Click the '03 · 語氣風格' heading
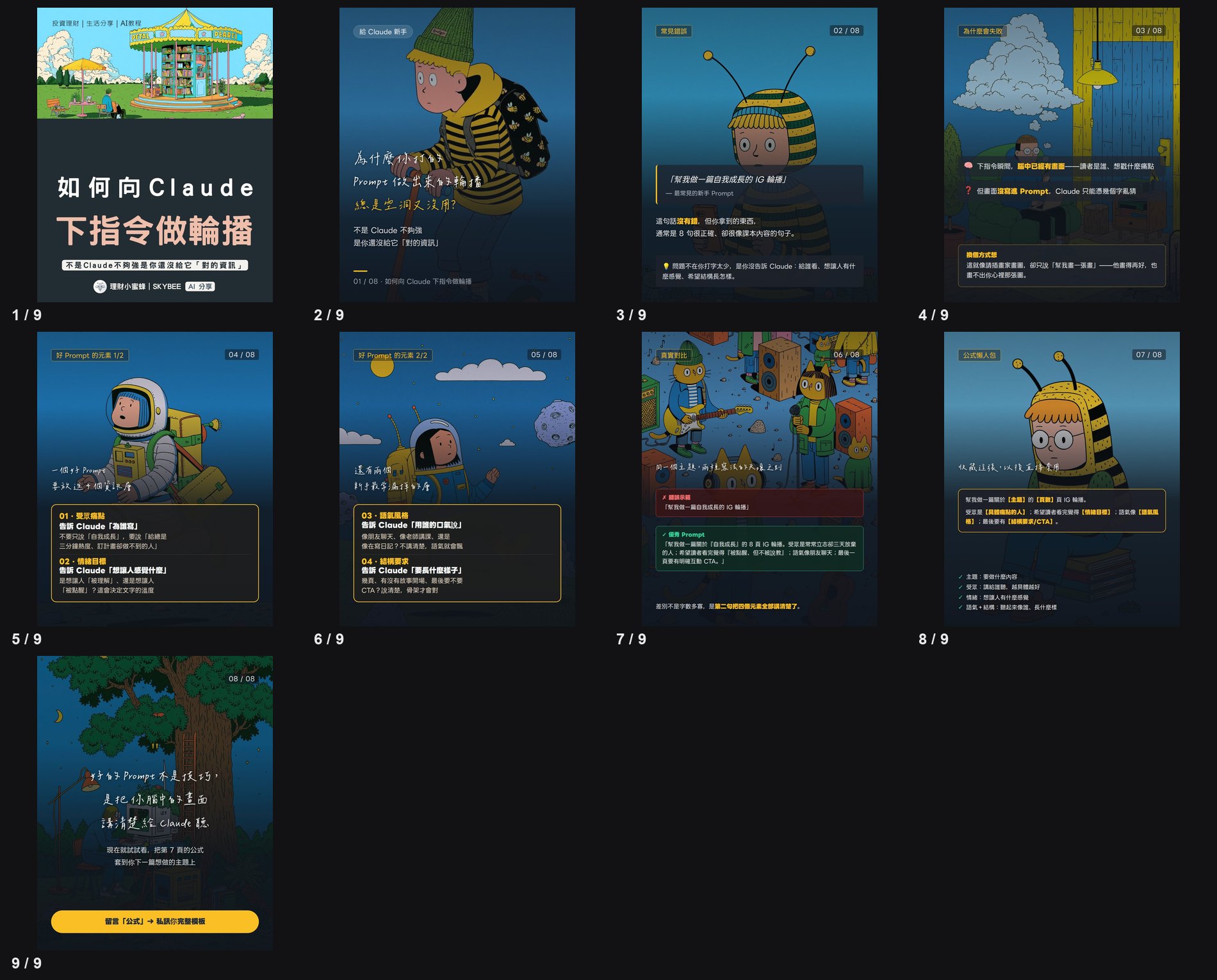 click(385, 516)
